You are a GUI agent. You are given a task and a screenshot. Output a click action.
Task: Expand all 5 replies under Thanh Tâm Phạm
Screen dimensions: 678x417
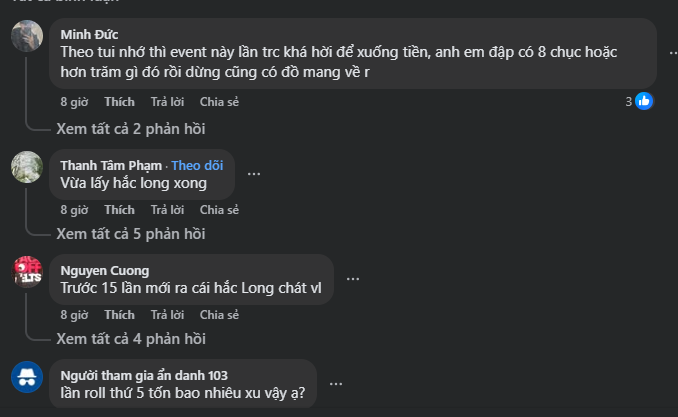click(131, 233)
